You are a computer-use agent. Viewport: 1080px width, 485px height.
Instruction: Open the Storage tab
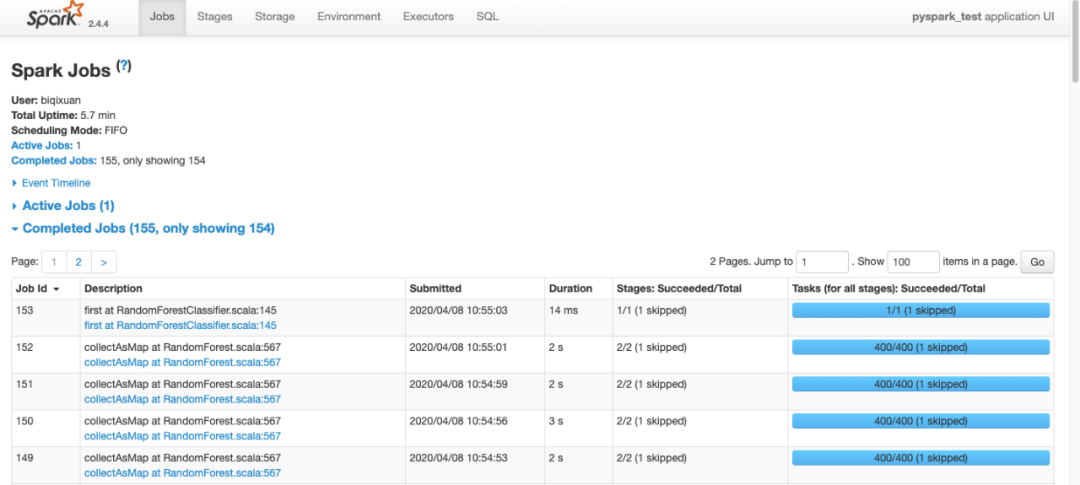[x=274, y=17]
